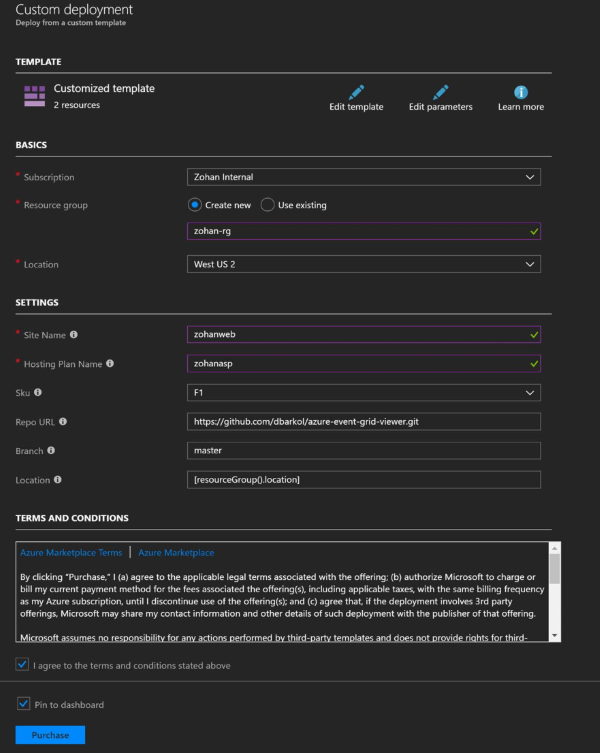Toggle the Pin to dashboard checkbox
Screen dimensions: 600x753
(24, 704)
